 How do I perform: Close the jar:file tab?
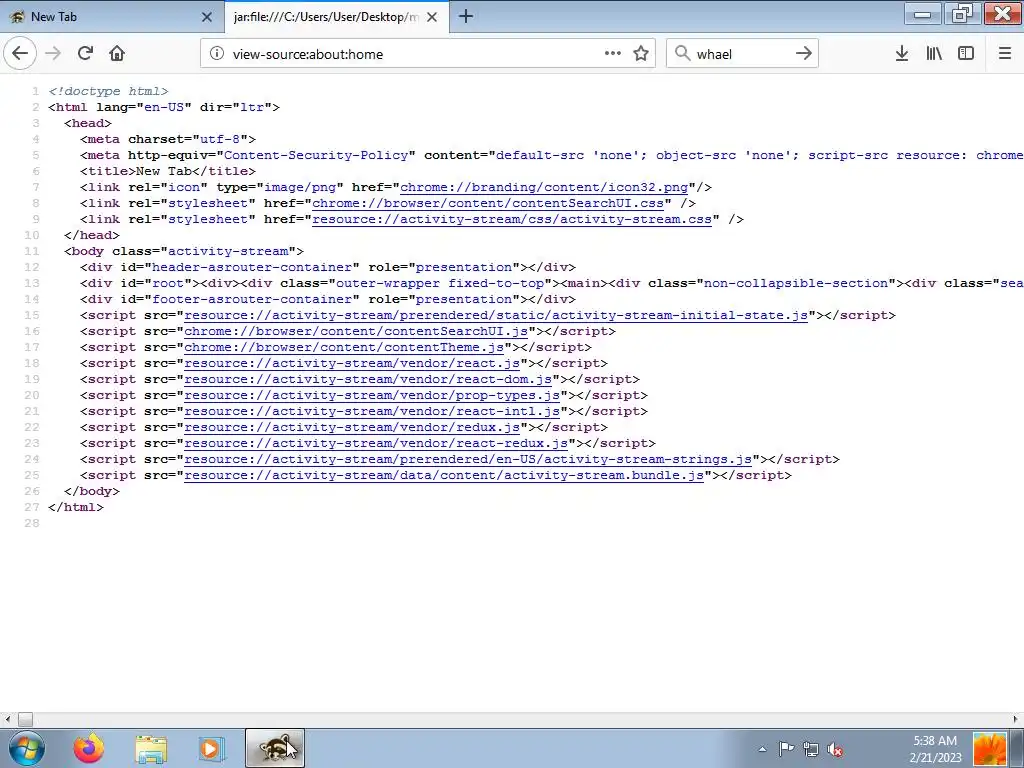tap(432, 17)
